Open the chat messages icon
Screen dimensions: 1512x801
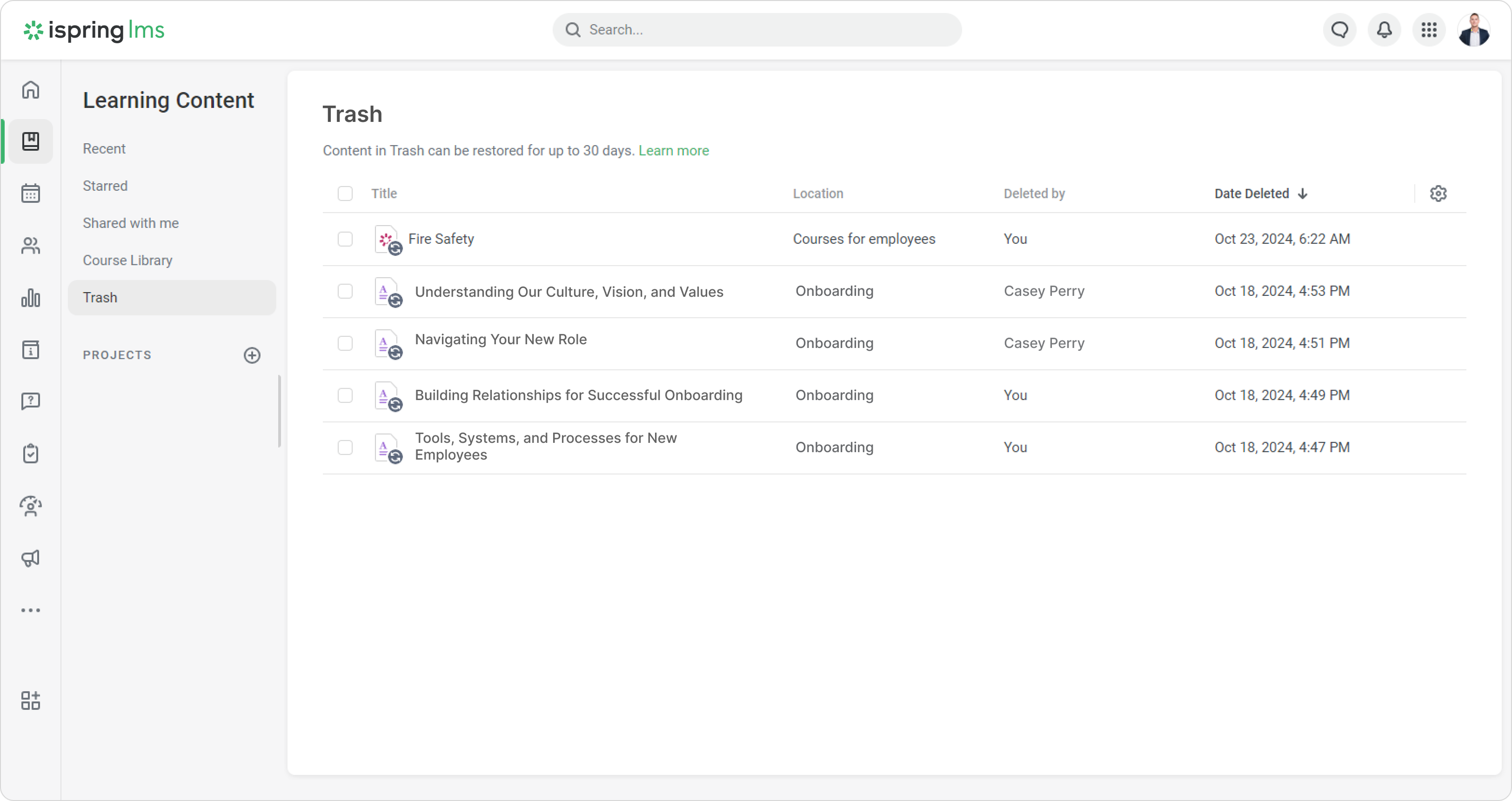[x=1339, y=30]
